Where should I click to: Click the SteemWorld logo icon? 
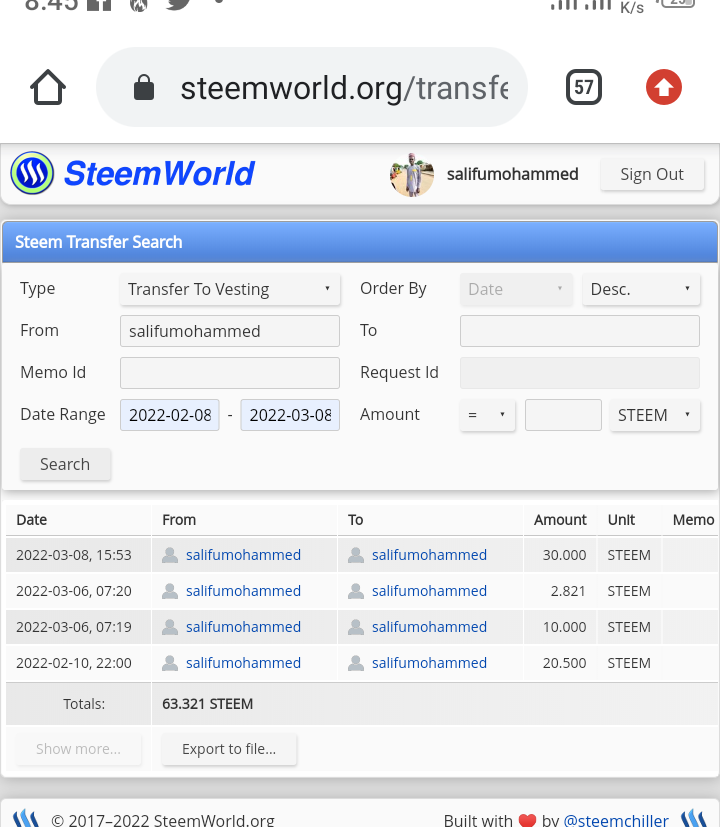click(32, 173)
